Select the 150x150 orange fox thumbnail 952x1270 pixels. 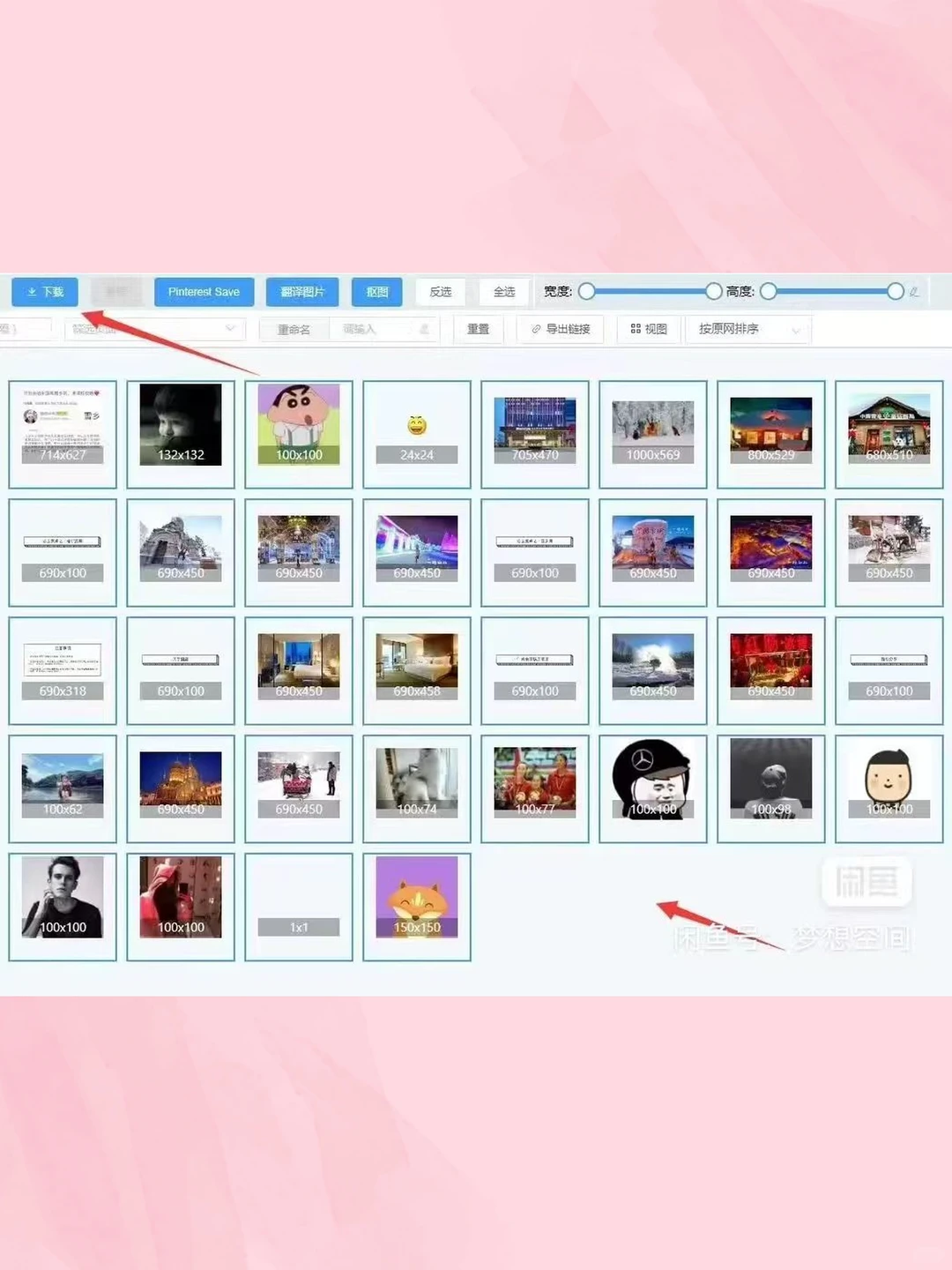[x=417, y=907]
